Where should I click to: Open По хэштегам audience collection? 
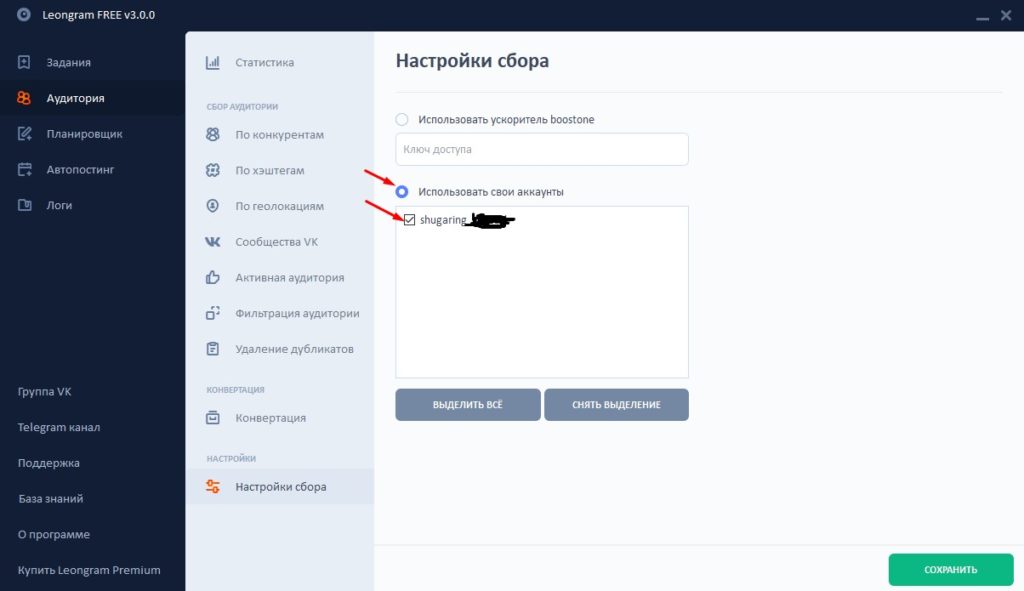280,170
